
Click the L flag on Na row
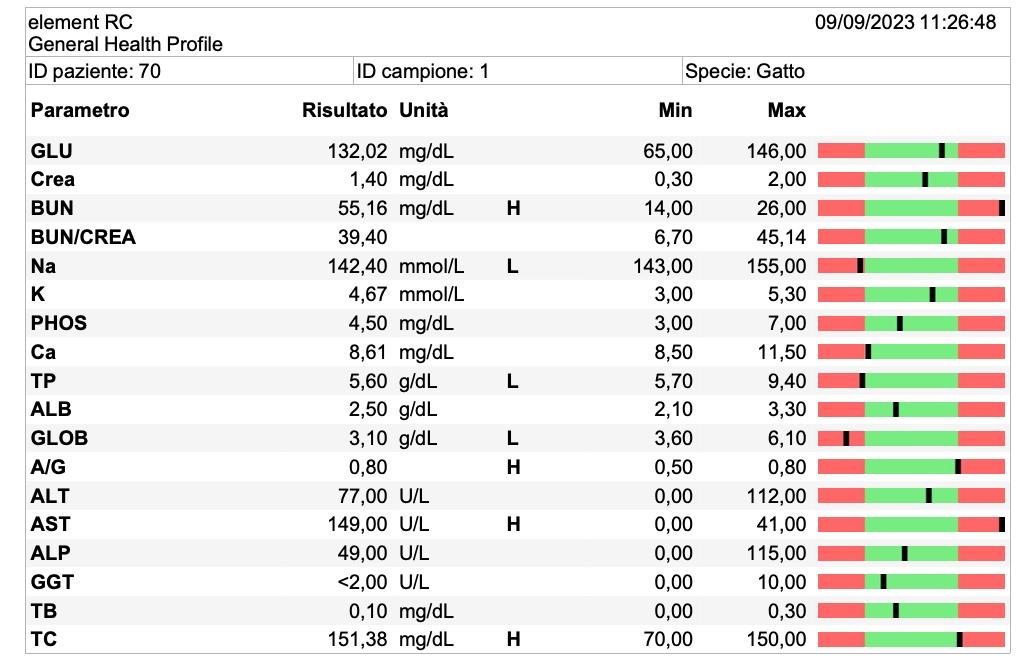(513, 266)
